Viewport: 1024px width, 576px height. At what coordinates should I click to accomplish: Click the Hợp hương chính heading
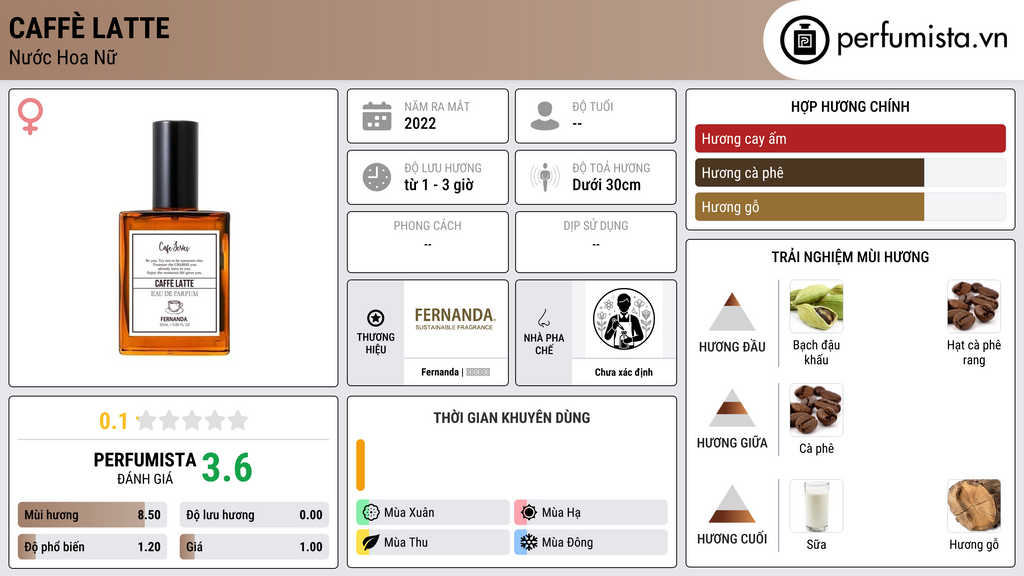pyautogui.click(x=850, y=106)
